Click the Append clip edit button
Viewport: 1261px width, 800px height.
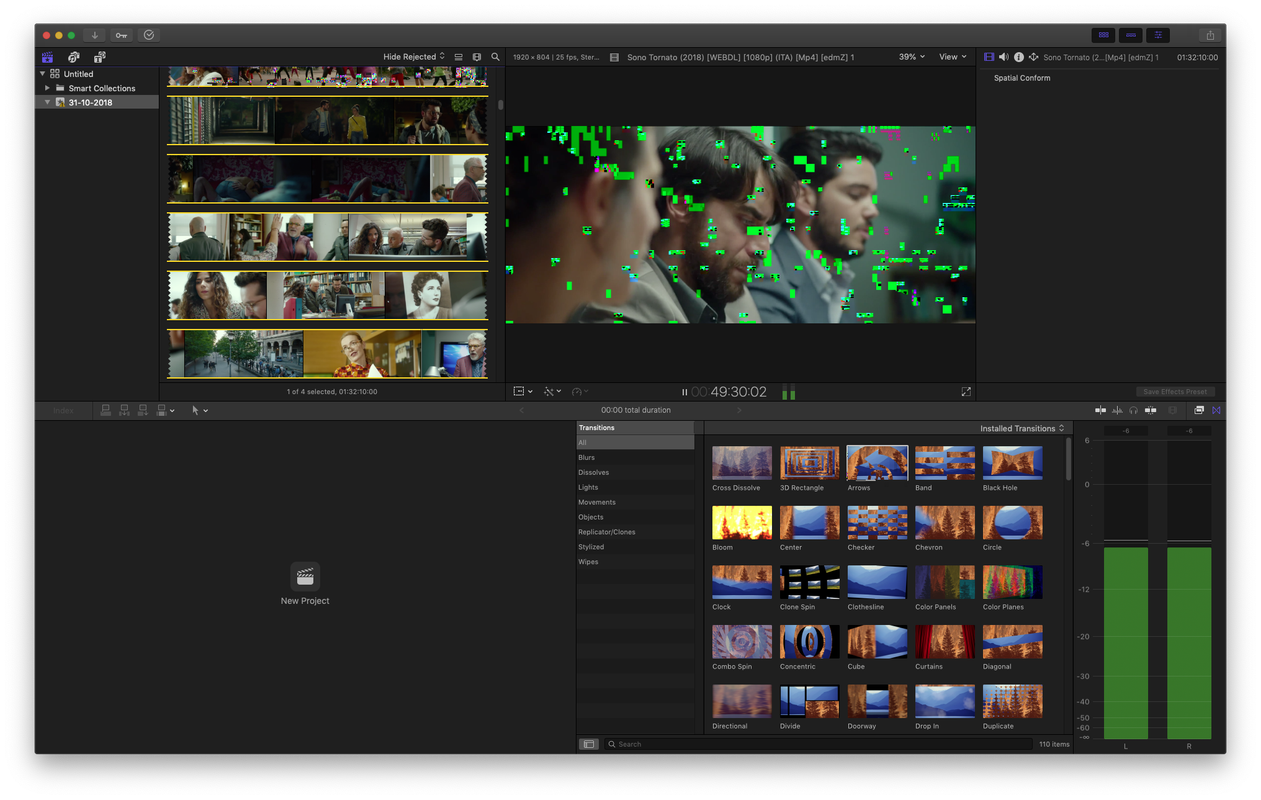(x=143, y=410)
